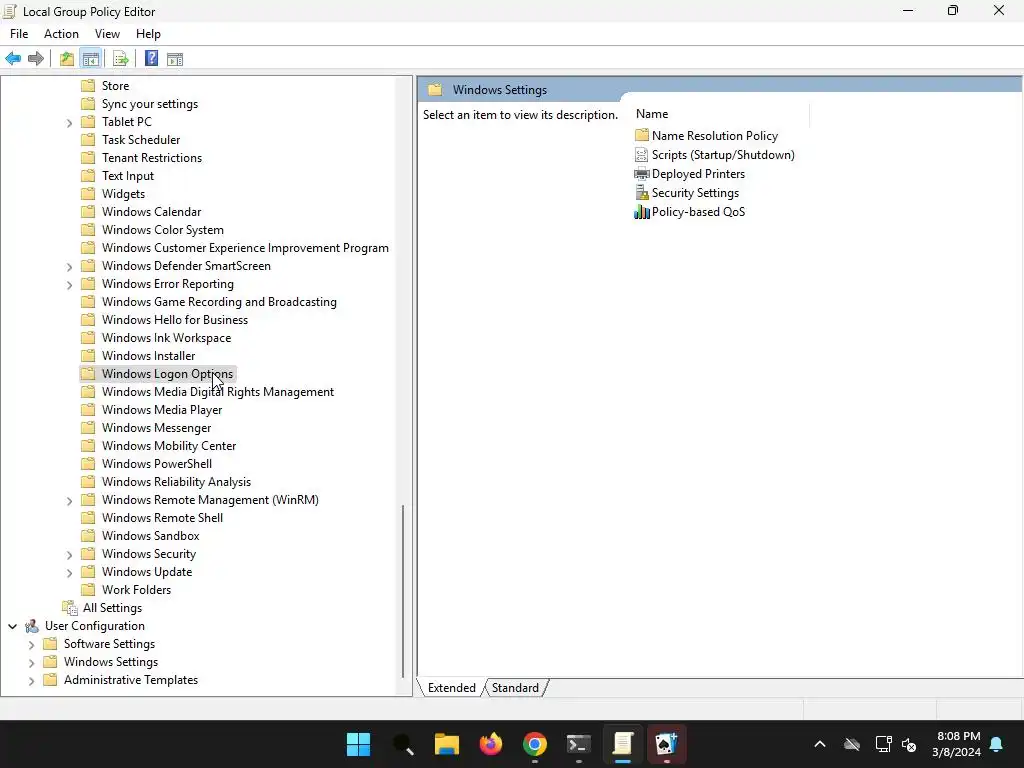The image size is (1024, 768).
Task: Expand User Configuration Software Settings
Action: (x=31, y=645)
